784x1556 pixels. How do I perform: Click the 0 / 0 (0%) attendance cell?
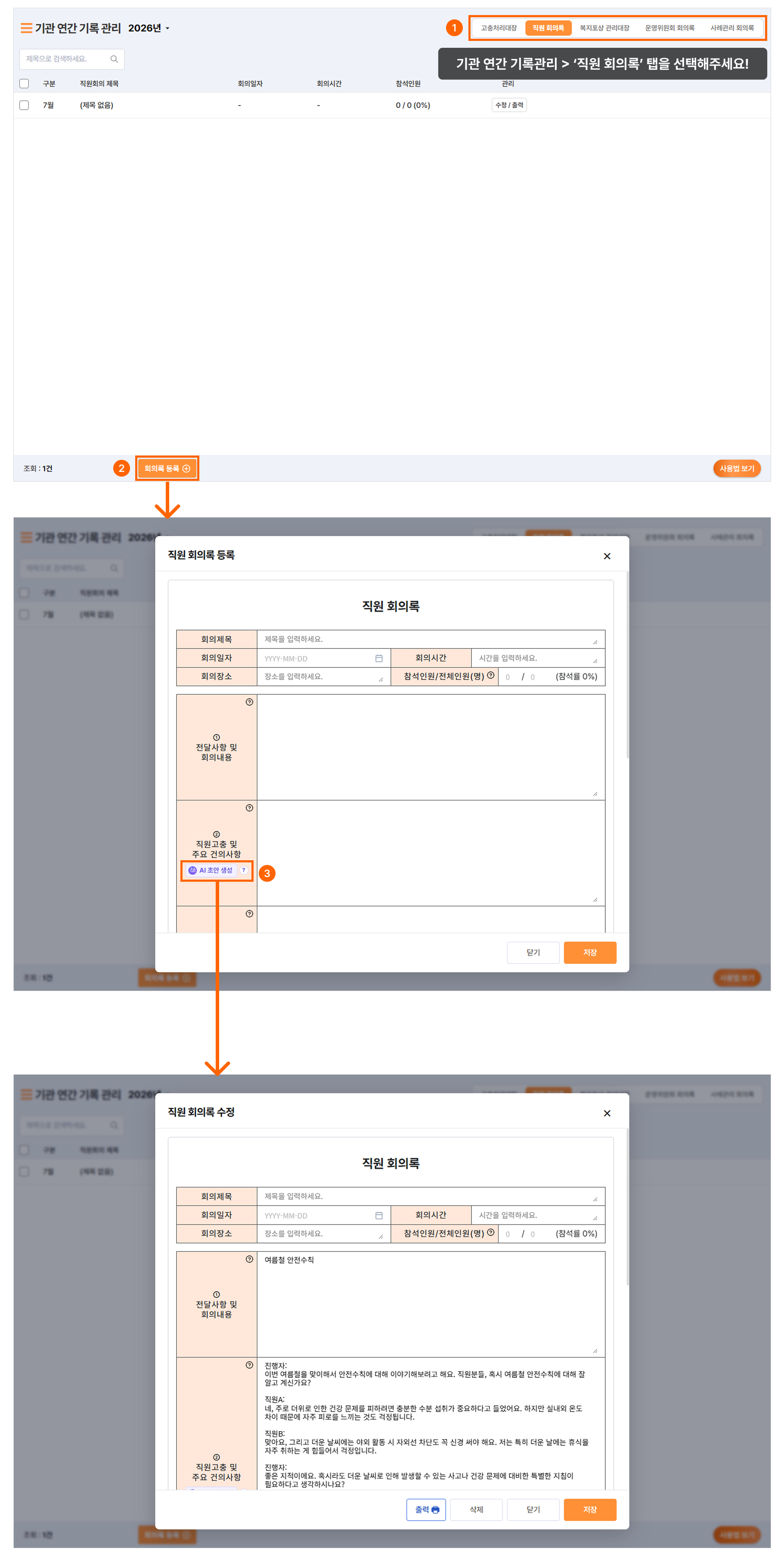click(x=413, y=105)
